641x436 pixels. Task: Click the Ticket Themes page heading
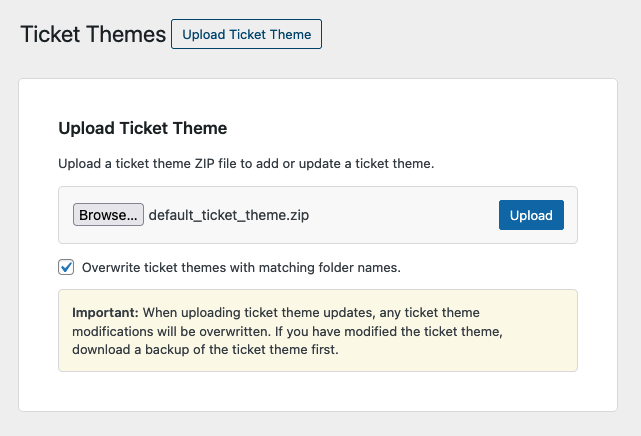[93, 34]
